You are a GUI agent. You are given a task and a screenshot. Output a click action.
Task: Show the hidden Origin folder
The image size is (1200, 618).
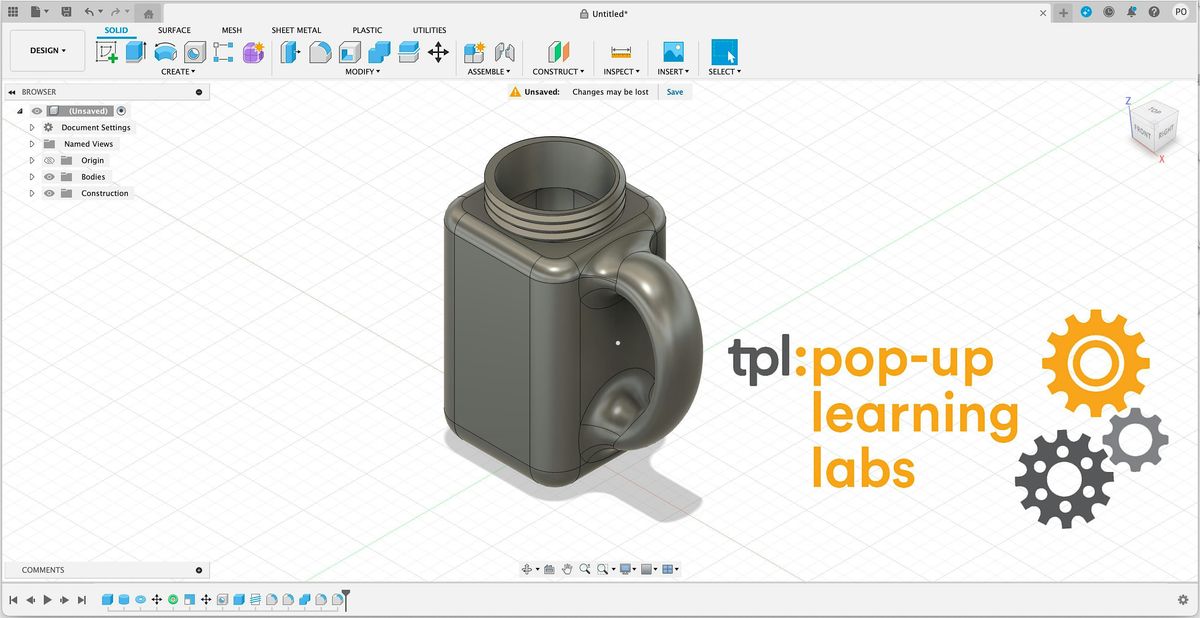49,160
